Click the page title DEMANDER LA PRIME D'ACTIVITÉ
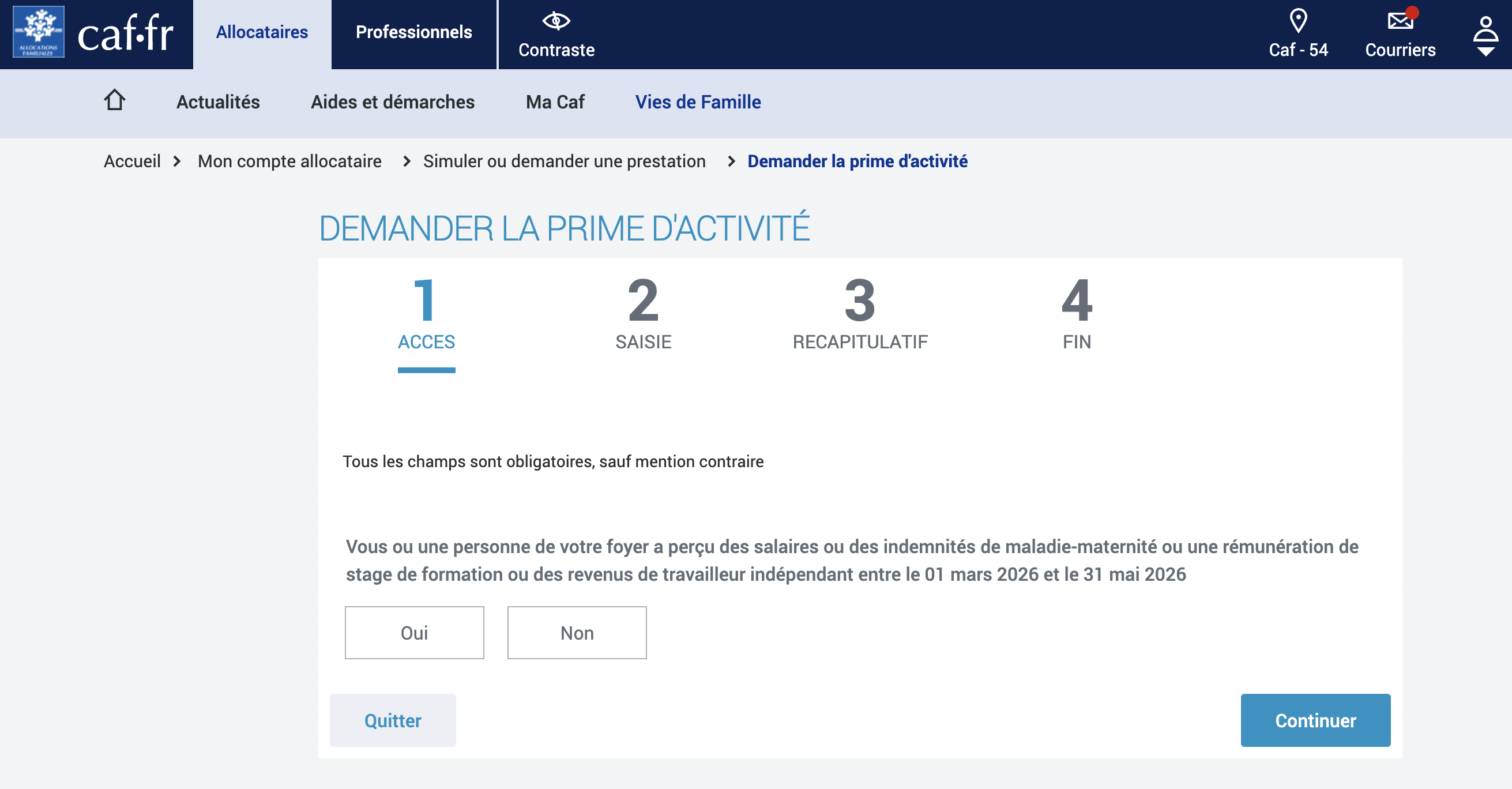 (564, 228)
